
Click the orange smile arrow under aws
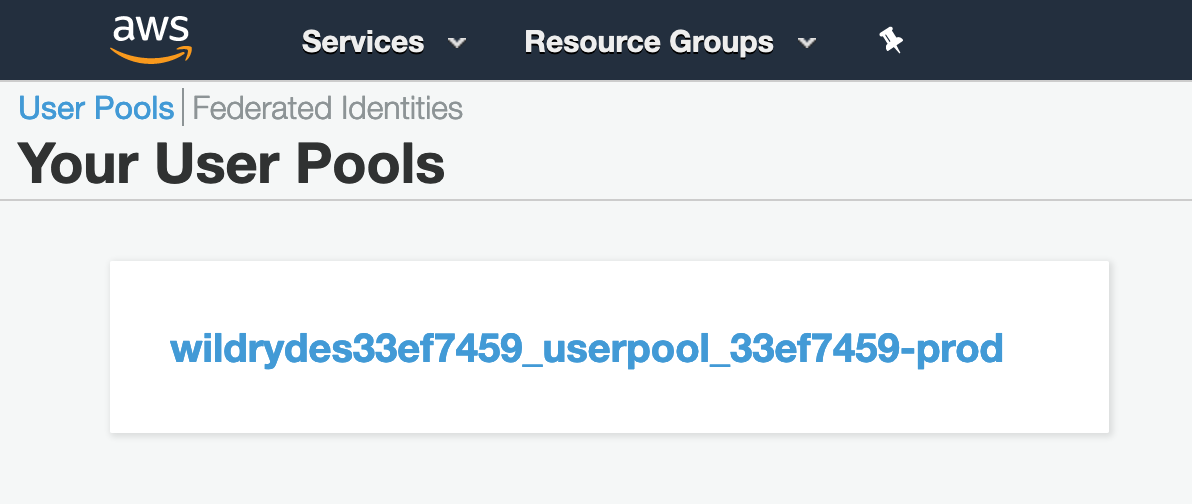tap(151, 55)
